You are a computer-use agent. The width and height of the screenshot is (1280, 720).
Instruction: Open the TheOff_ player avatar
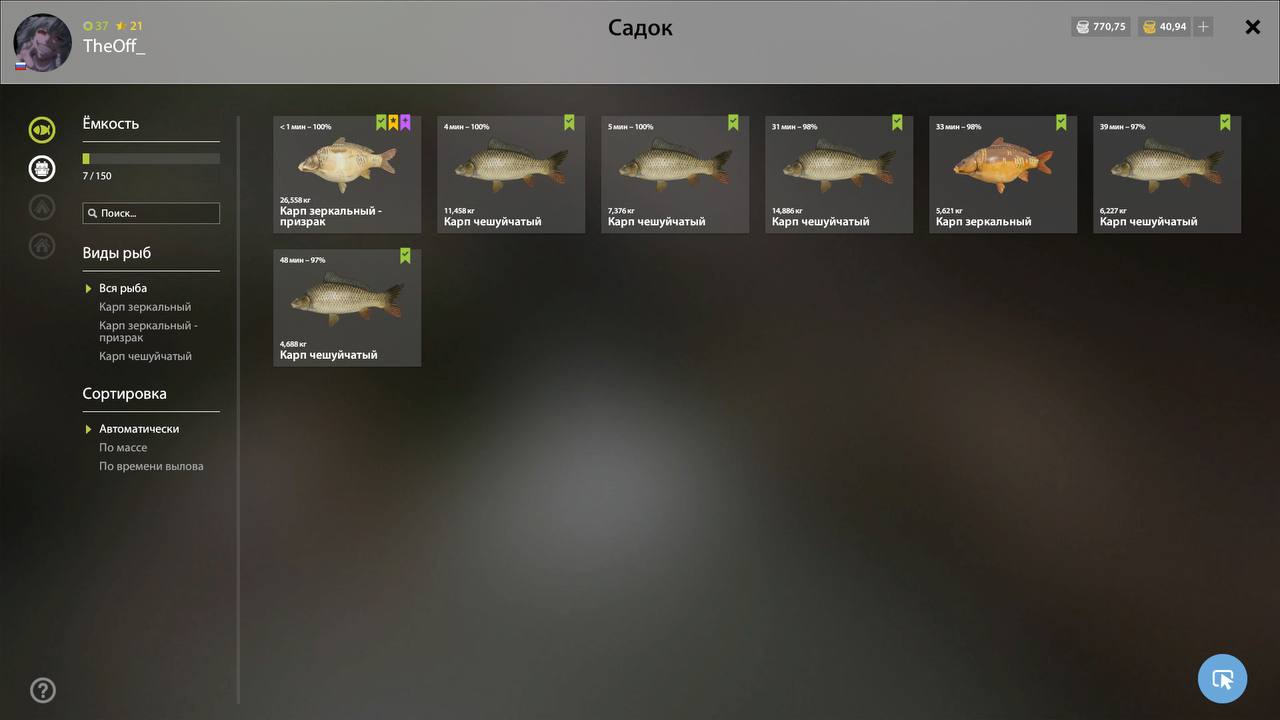[42, 43]
